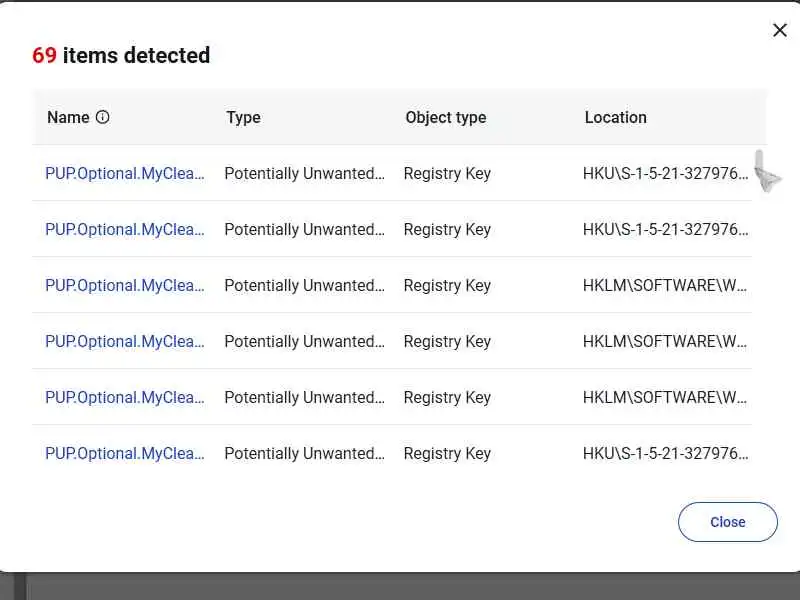Click the Object type column header
Viewport: 800px width, 600px height.
pyautogui.click(x=445, y=117)
